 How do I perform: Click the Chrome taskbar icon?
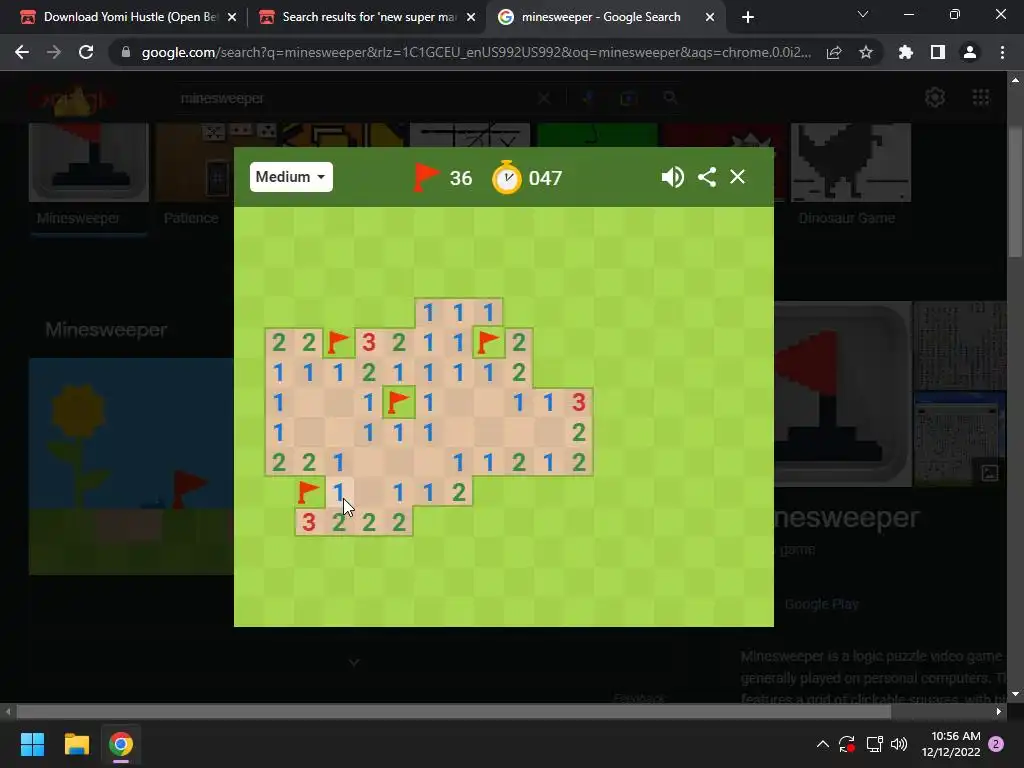(x=121, y=744)
